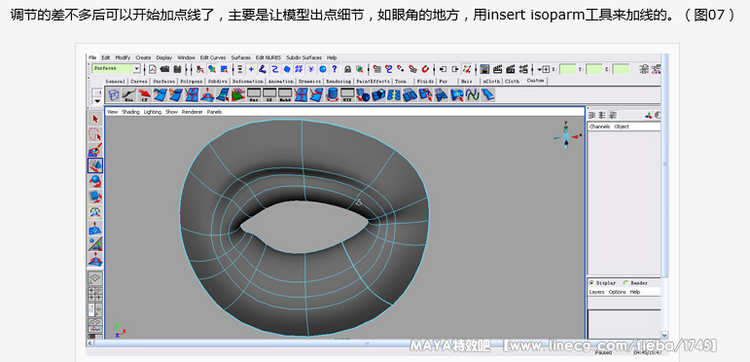Switch to the Curves shelf tab
750x362 pixels.
139,81
